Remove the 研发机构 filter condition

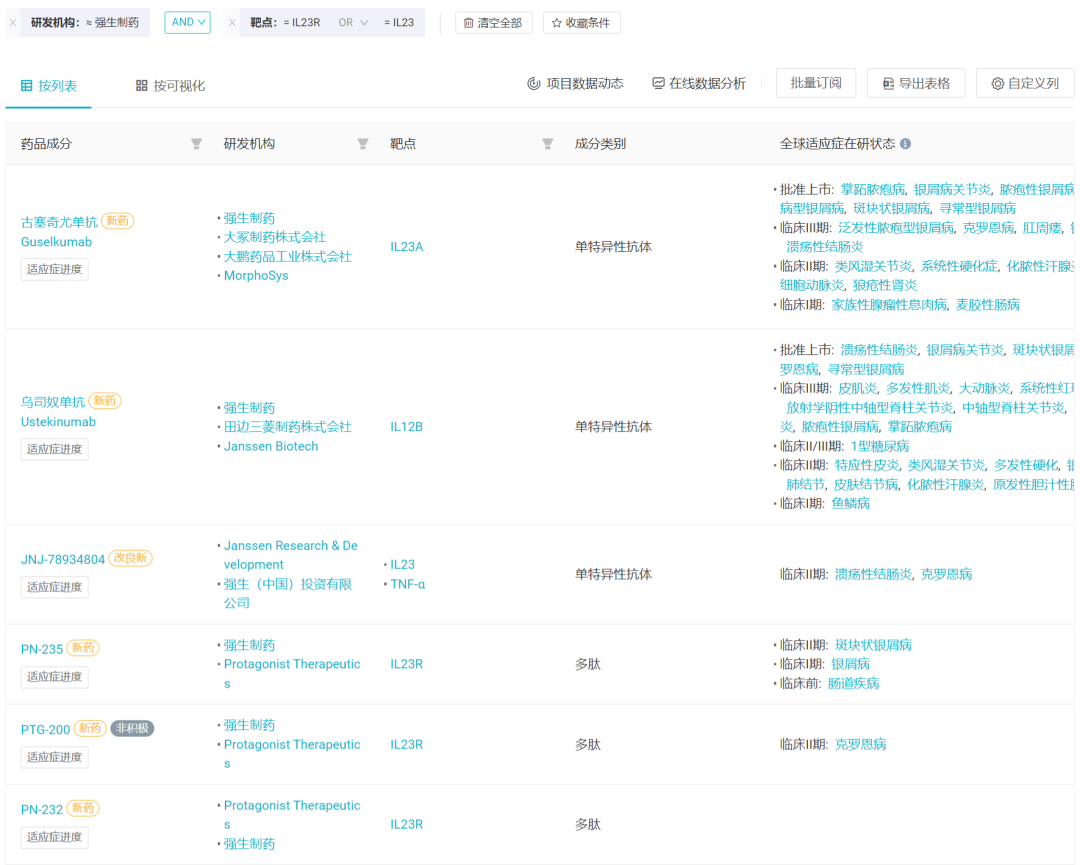13,22
